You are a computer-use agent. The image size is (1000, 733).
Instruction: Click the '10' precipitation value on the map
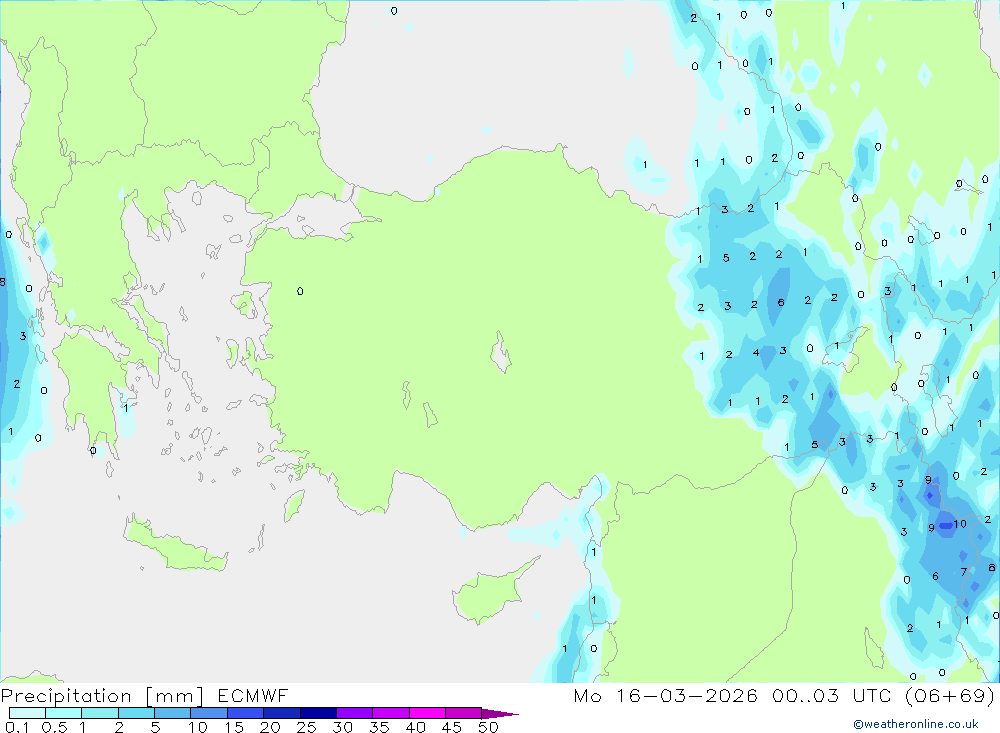point(960,524)
